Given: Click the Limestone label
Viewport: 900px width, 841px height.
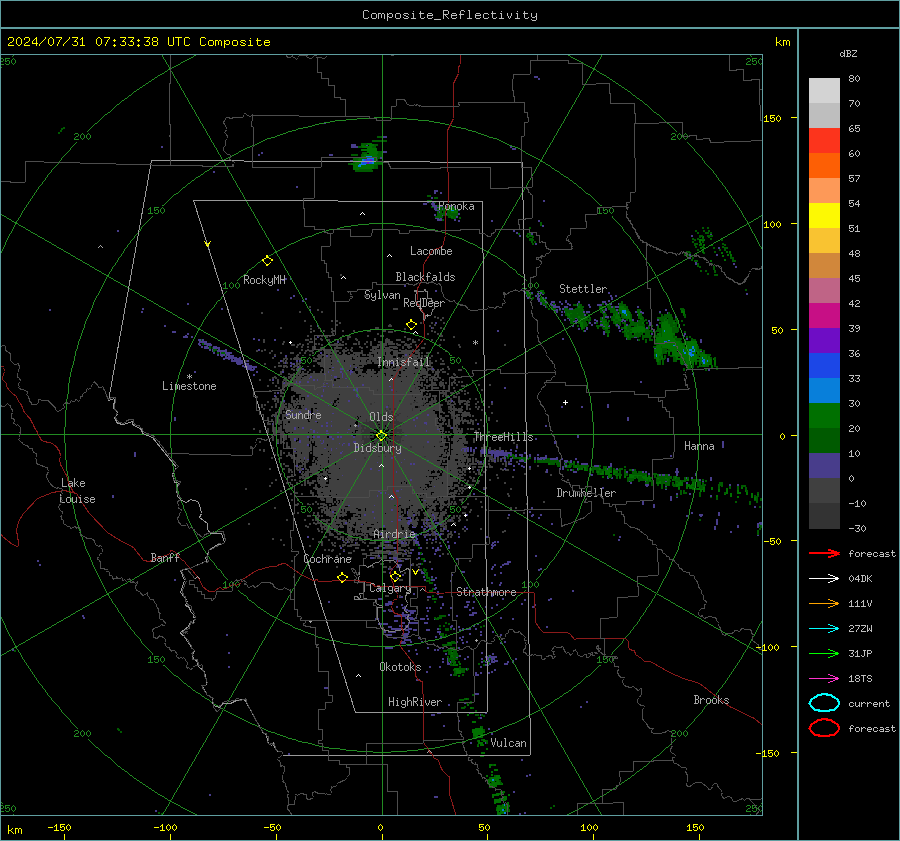Looking at the screenshot, I should [189, 386].
